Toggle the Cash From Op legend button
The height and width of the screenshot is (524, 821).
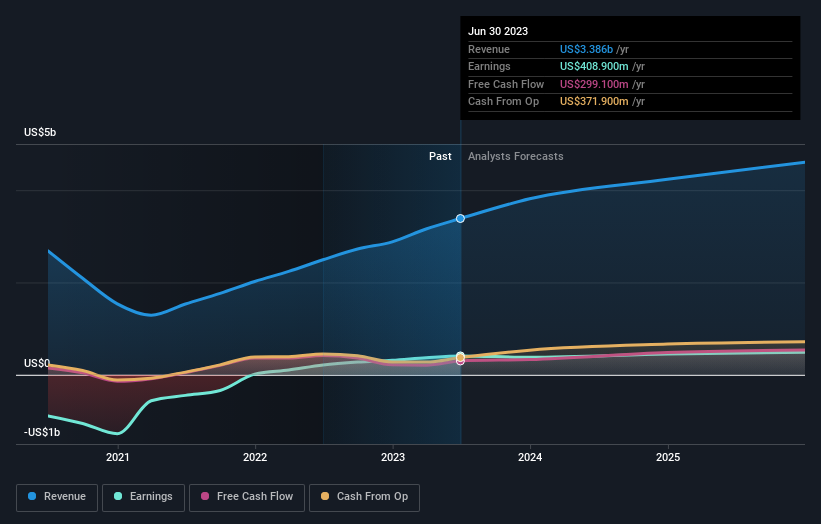pyautogui.click(x=364, y=497)
